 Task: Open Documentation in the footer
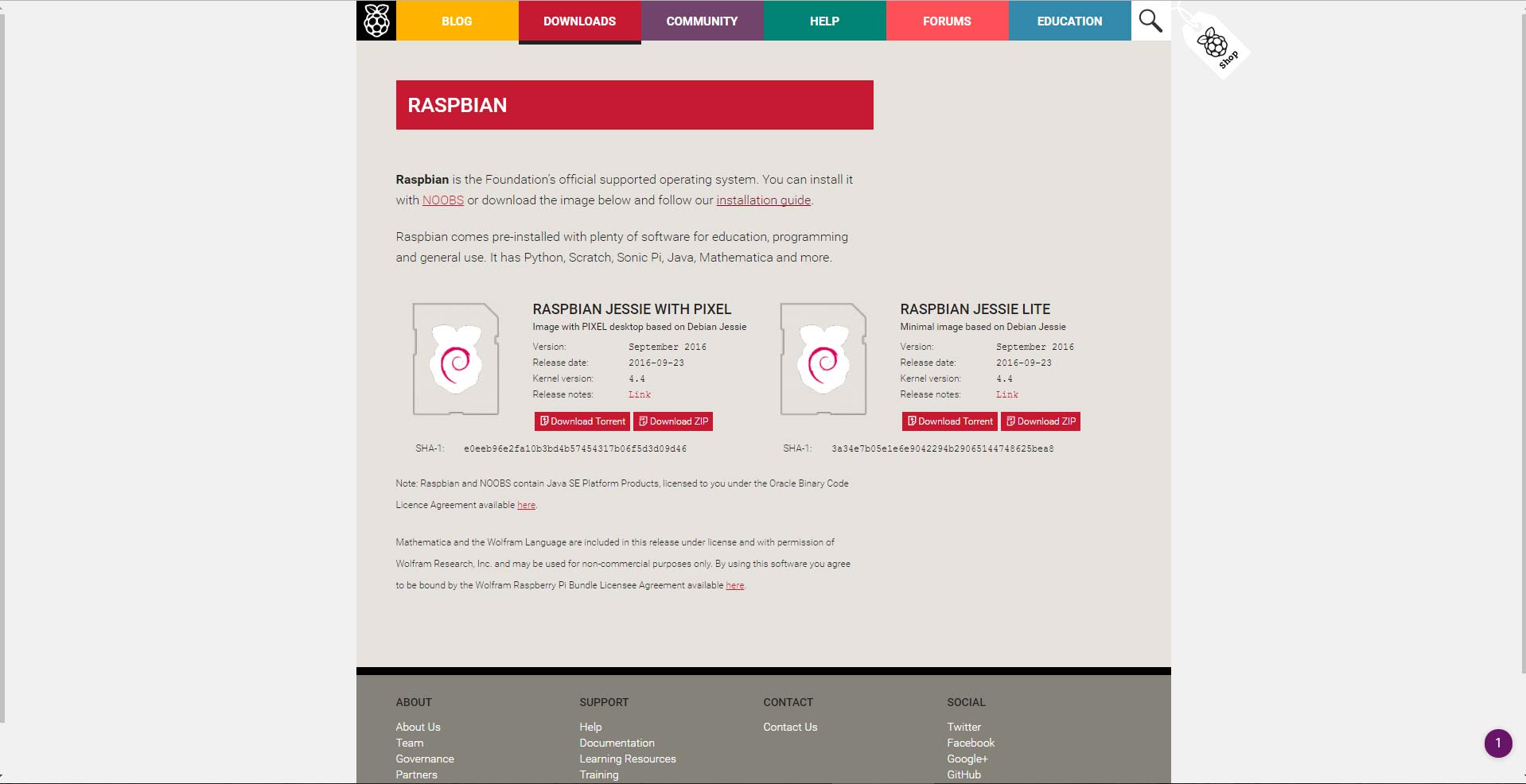tap(617, 743)
